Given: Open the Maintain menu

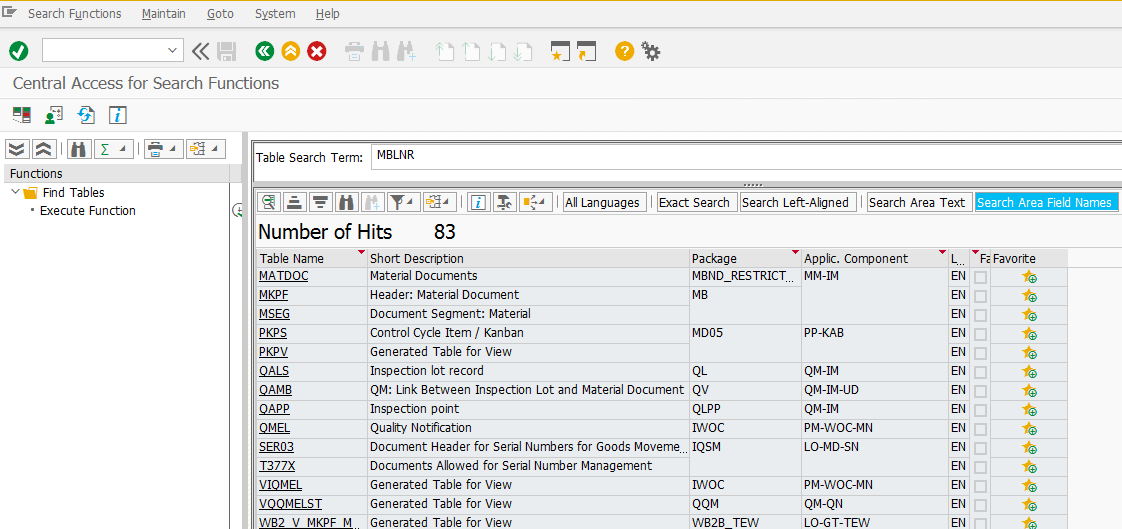Looking at the screenshot, I should tap(163, 14).
